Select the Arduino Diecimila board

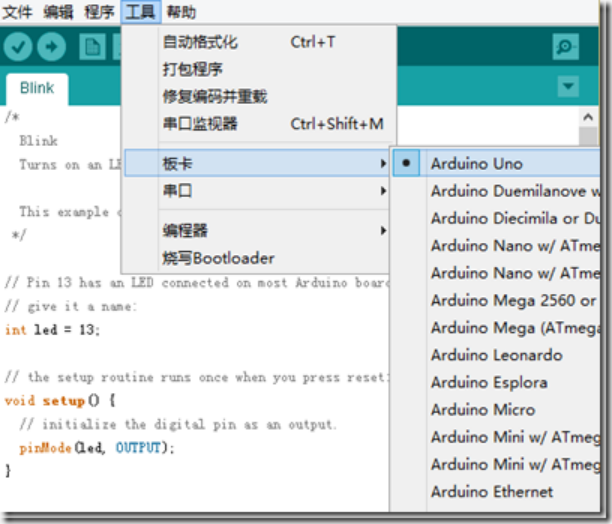pyautogui.click(x=496, y=218)
